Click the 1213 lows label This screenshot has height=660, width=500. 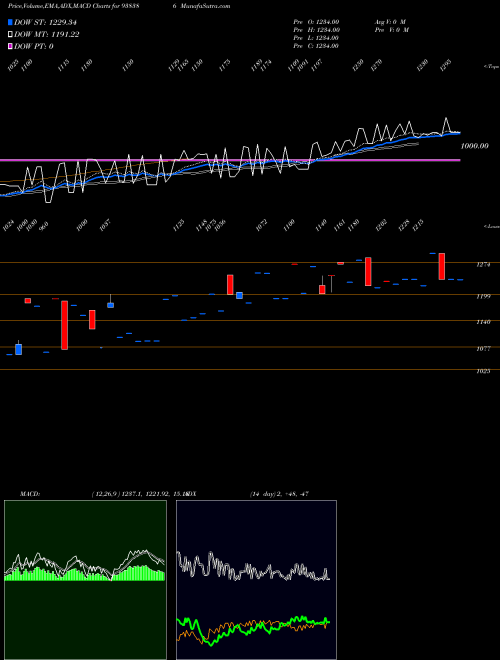point(418,225)
